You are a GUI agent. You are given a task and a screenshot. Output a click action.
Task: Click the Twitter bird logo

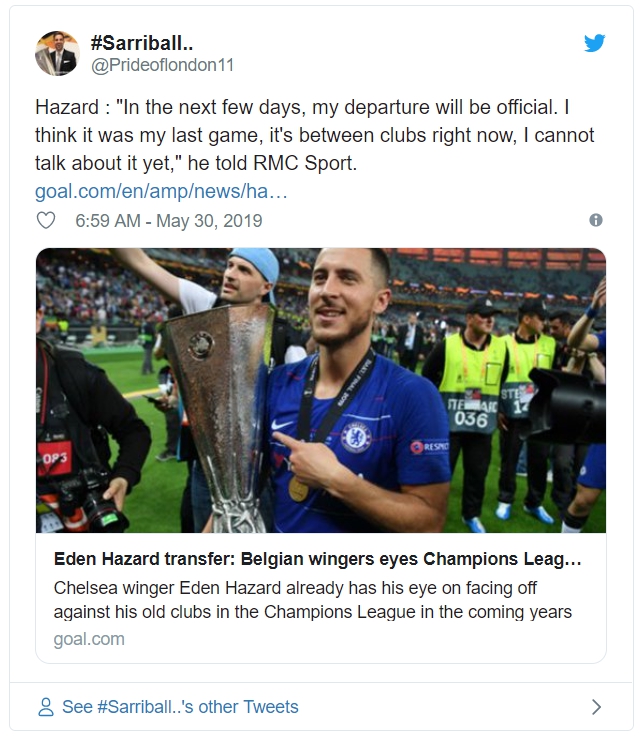coord(595,43)
